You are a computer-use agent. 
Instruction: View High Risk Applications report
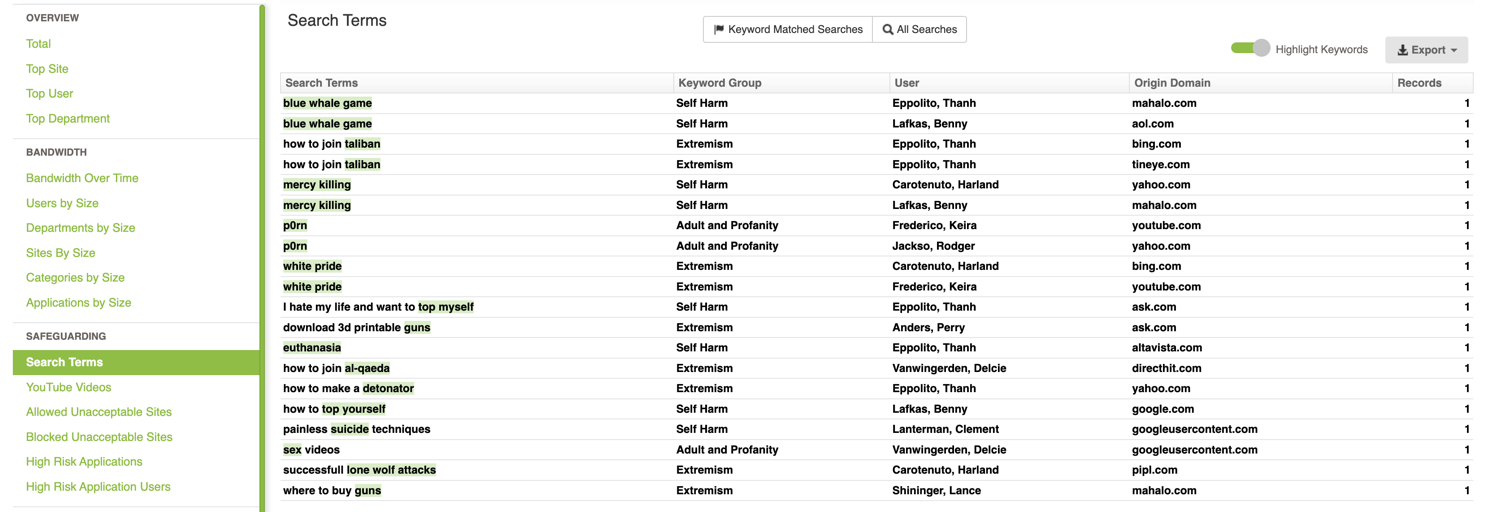pyautogui.click(x=84, y=462)
